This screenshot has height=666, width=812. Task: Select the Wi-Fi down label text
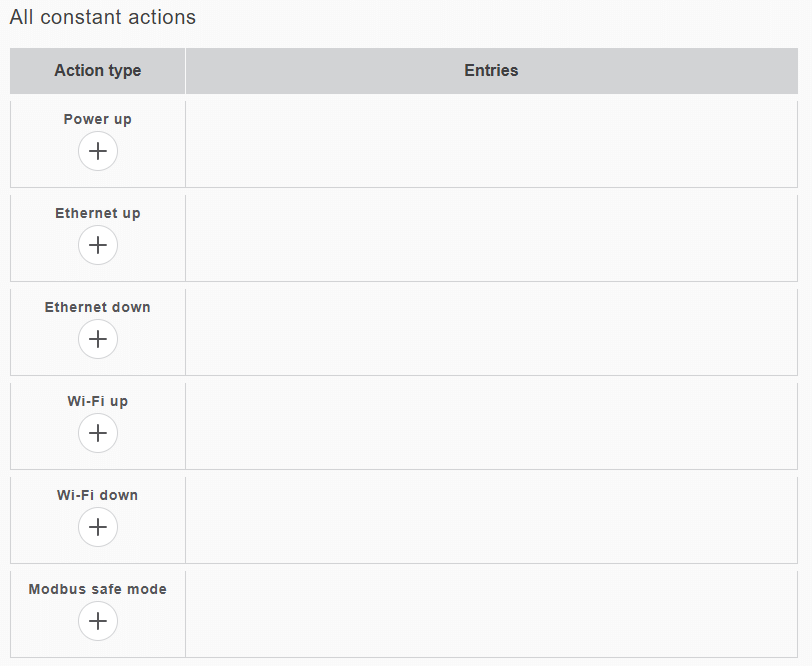(98, 495)
